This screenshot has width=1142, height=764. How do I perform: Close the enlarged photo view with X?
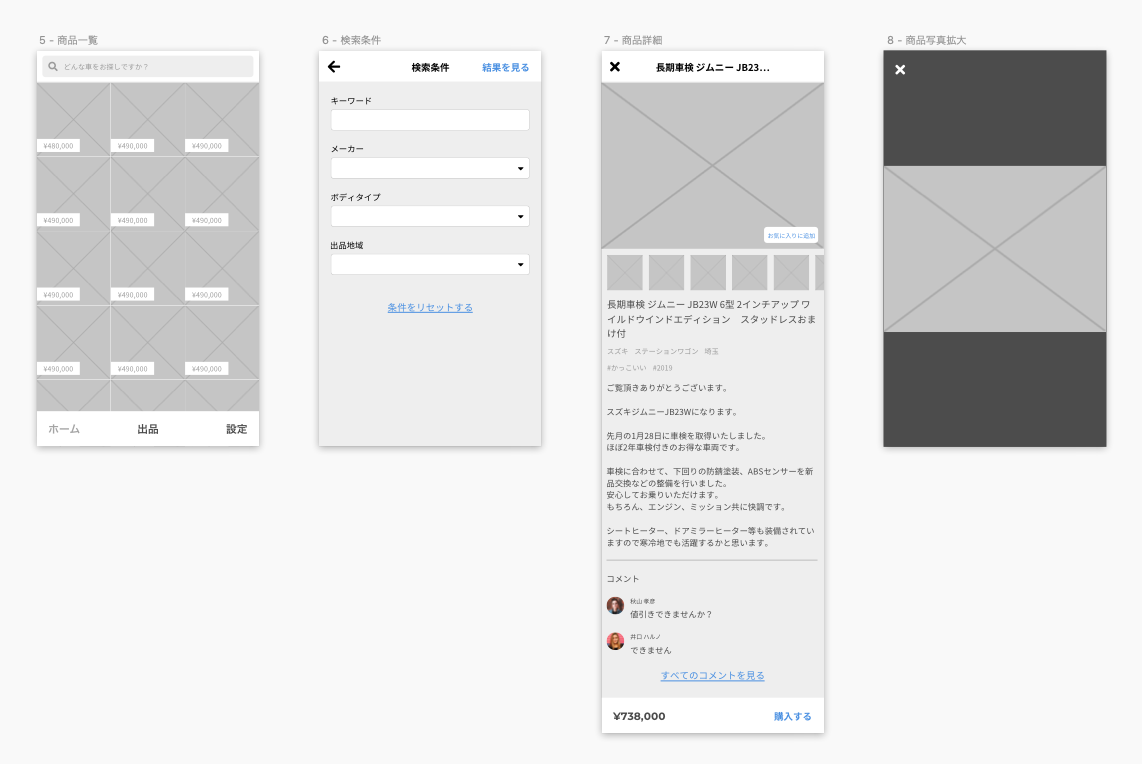(x=900, y=69)
